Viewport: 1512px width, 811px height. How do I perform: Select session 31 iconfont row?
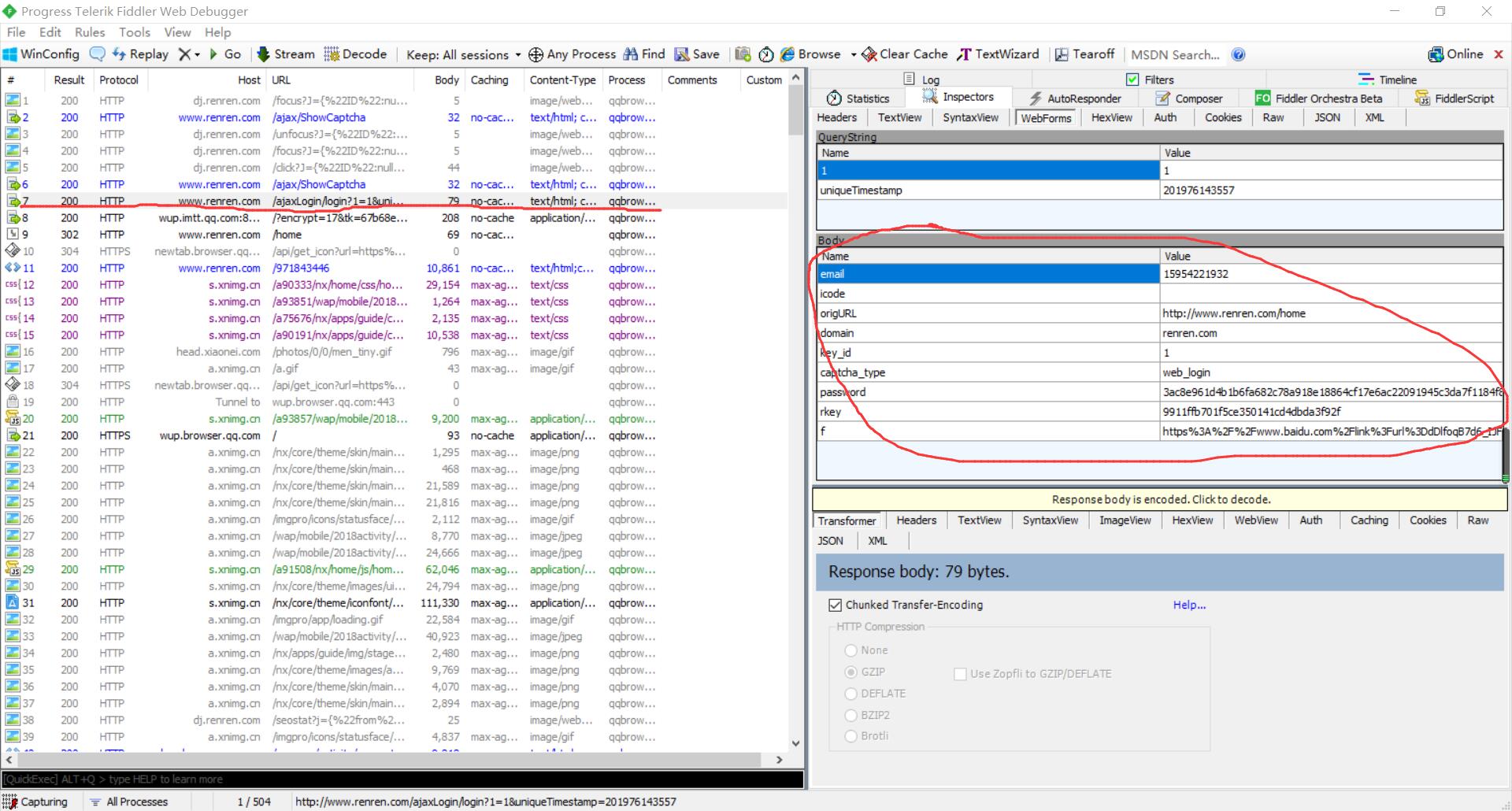[x=394, y=603]
